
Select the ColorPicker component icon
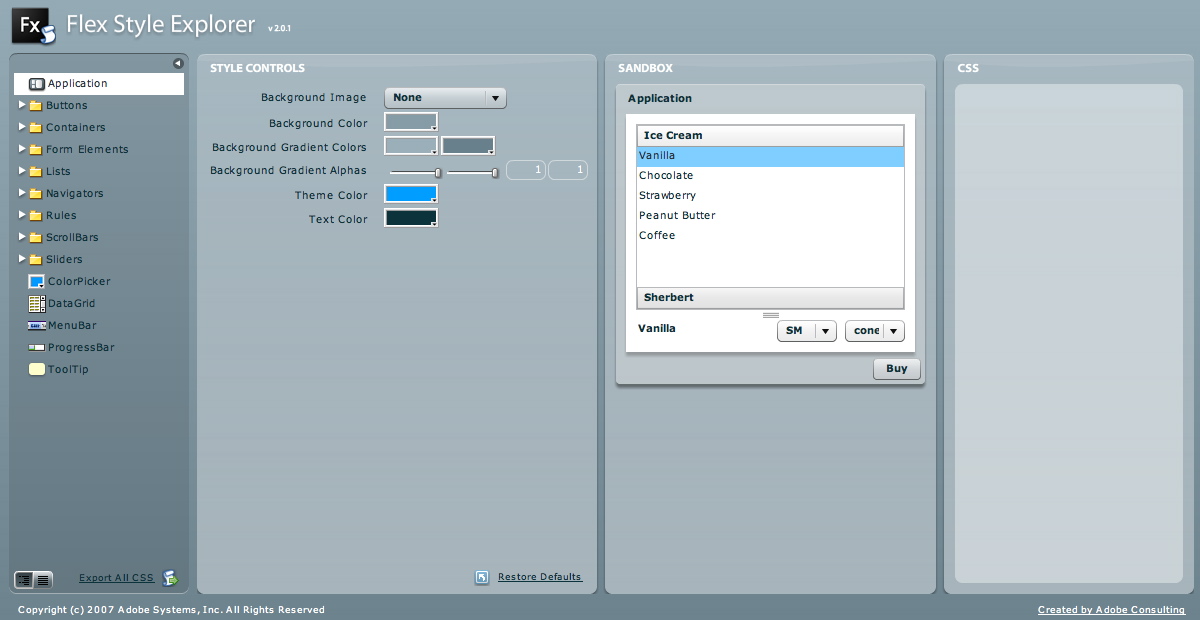37,282
